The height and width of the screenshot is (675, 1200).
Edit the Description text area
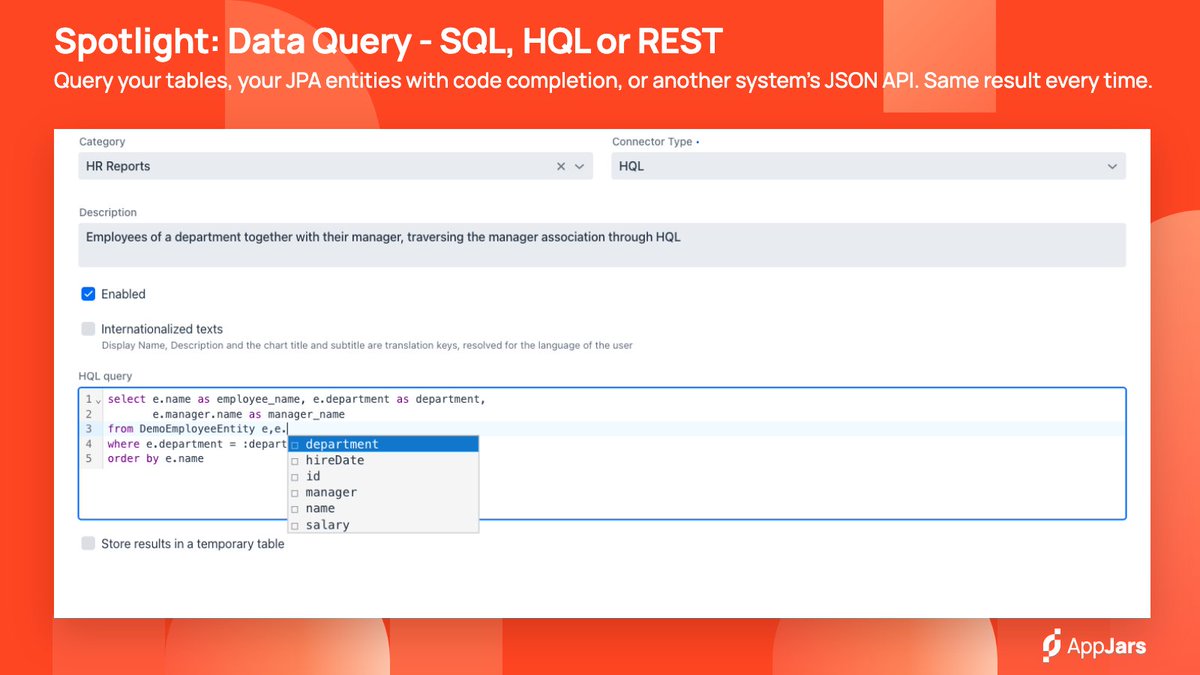pyautogui.click(x=602, y=245)
